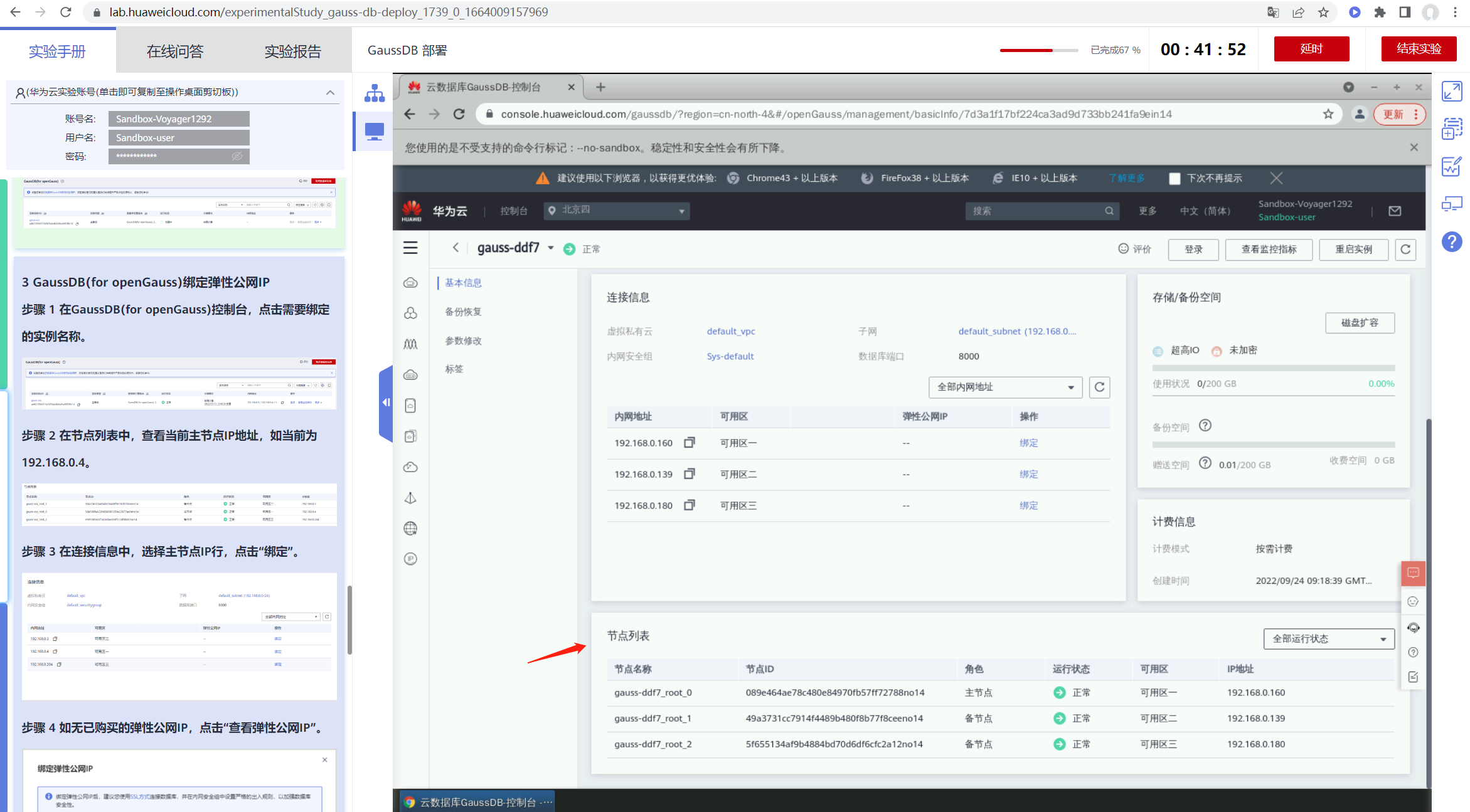
Task: Select 备份恢复 in the instance menu
Action: tap(463, 312)
